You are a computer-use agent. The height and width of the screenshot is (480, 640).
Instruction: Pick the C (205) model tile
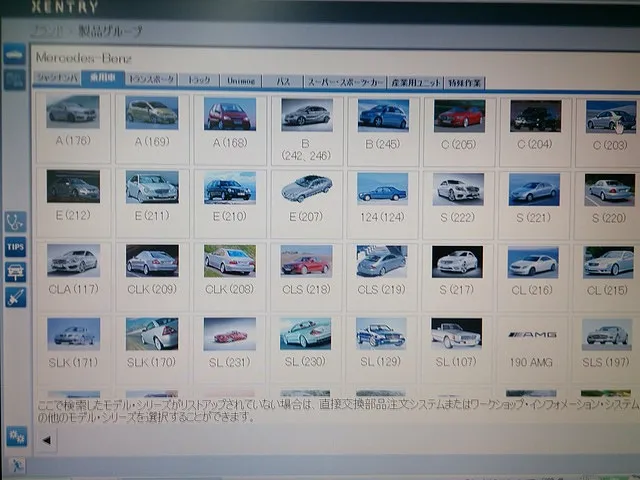point(459,131)
